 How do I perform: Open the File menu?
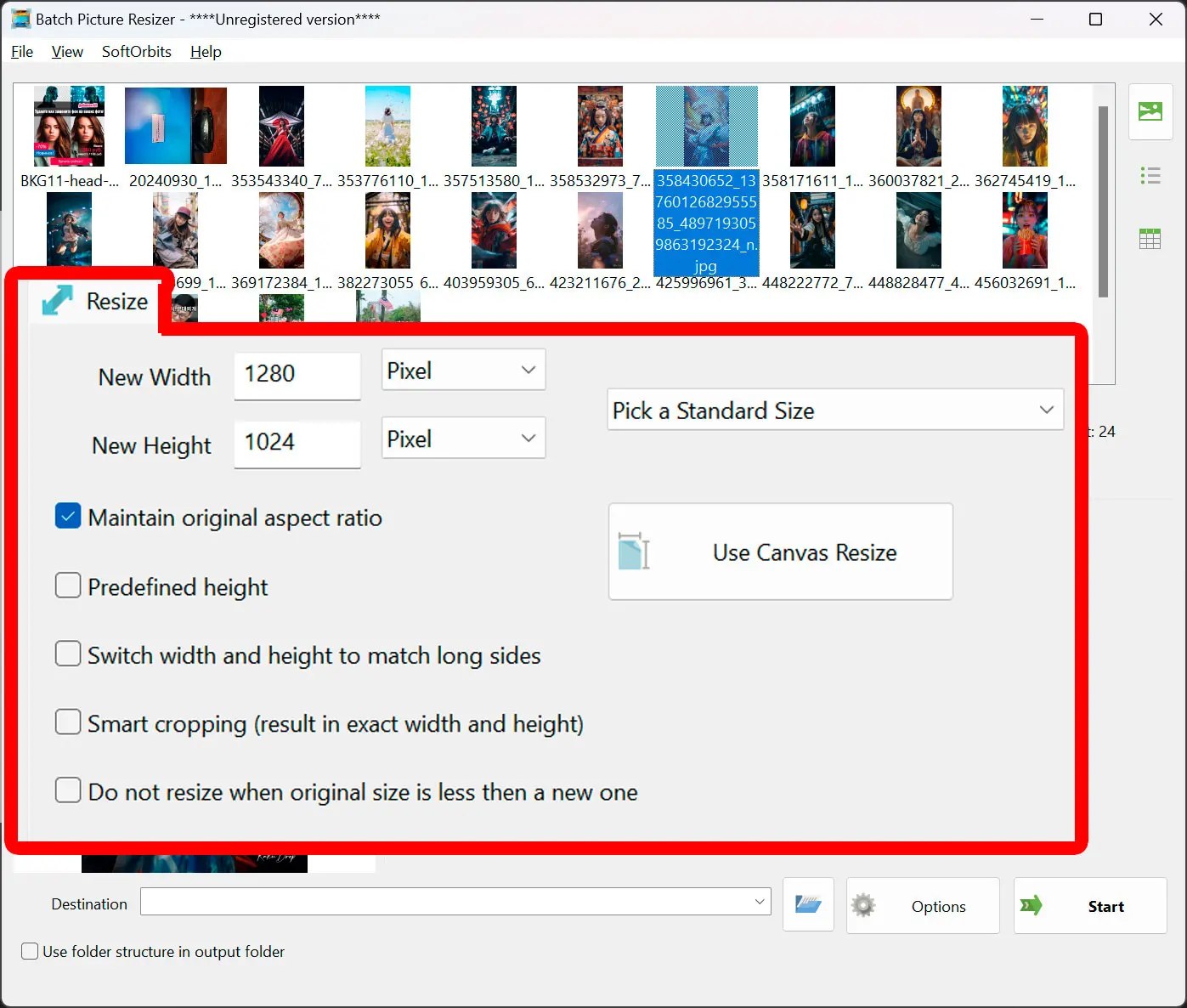tap(22, 52)
